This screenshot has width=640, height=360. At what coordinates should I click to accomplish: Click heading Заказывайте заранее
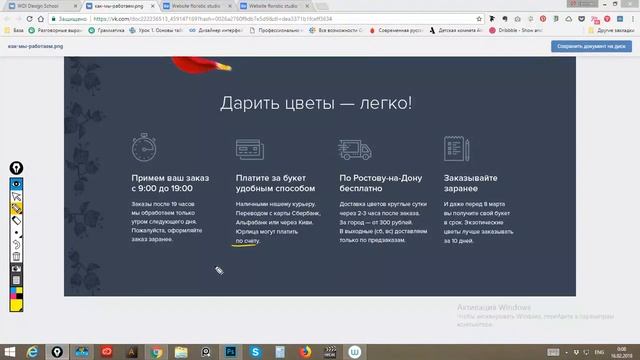click(471, 183)
